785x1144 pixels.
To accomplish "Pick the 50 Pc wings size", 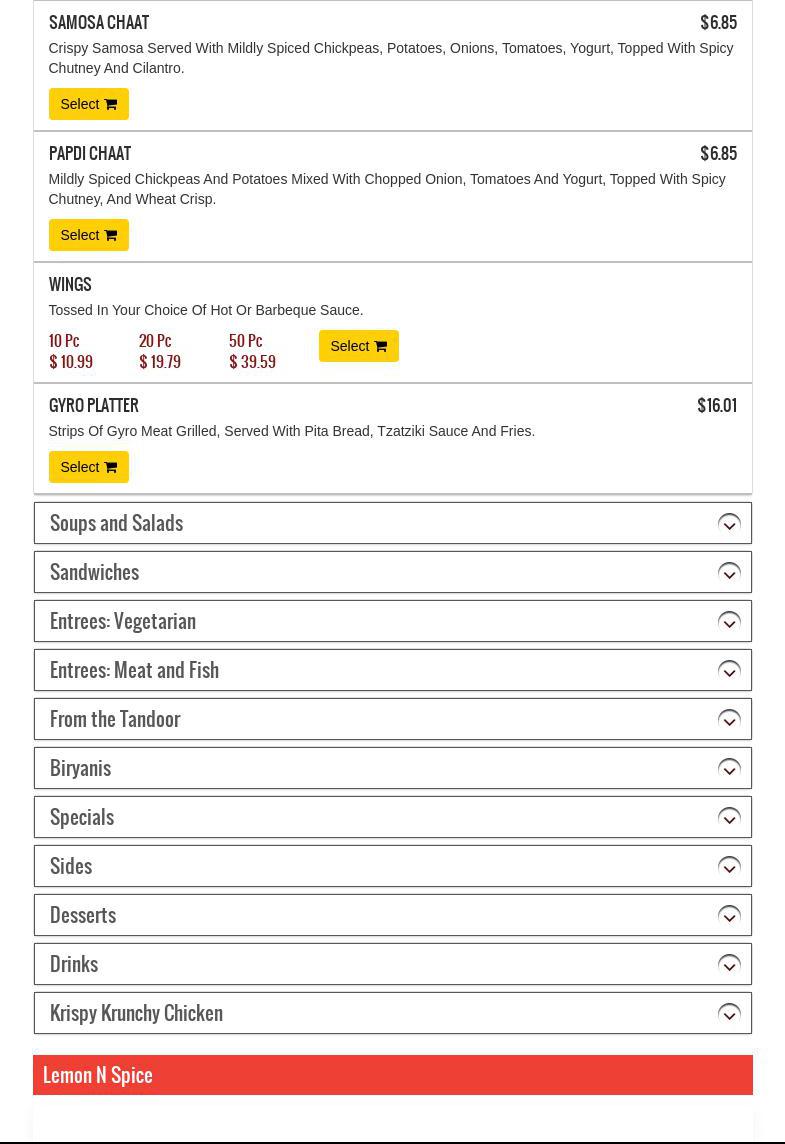I will tap(252, 351).
